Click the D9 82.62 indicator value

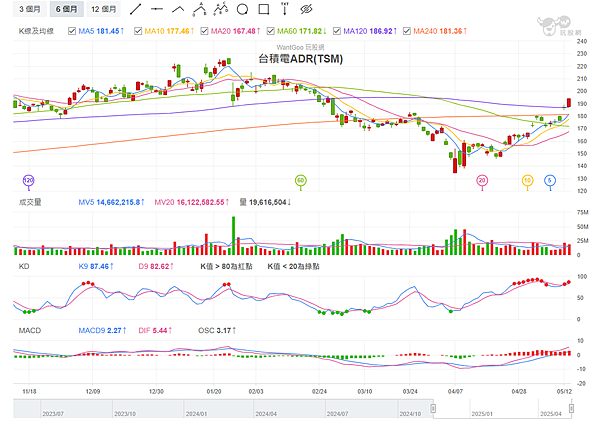pos(156,266)
